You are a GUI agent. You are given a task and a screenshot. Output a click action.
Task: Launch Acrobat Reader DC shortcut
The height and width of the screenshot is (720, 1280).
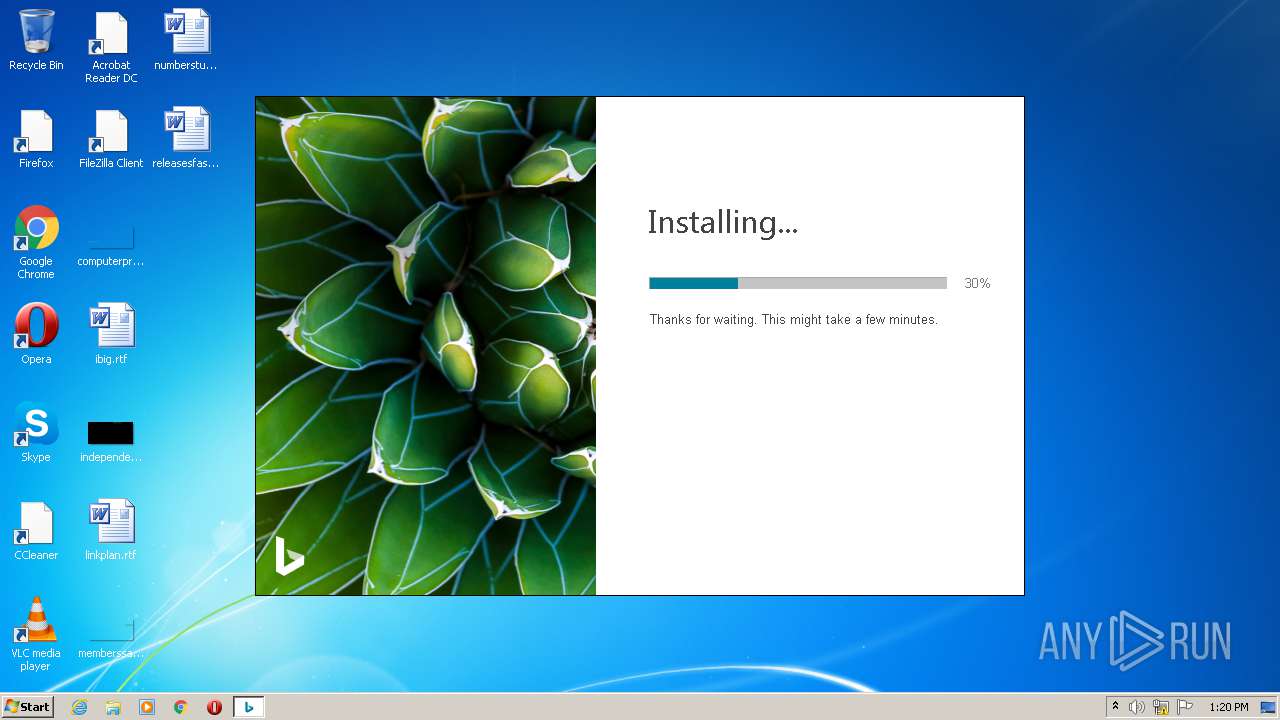click(111, 46)
